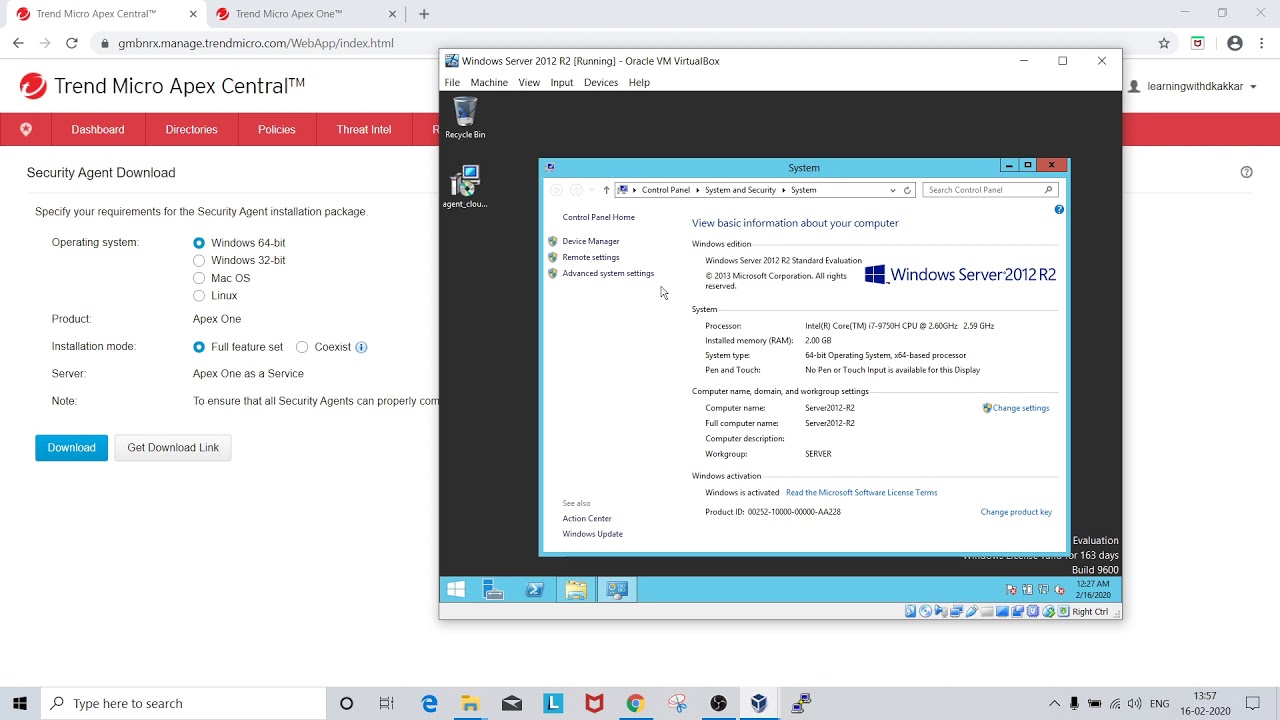1280x720 pixels.
Task: Expand Control Panel address history dropdown
Action: click(x=893, y=190)
